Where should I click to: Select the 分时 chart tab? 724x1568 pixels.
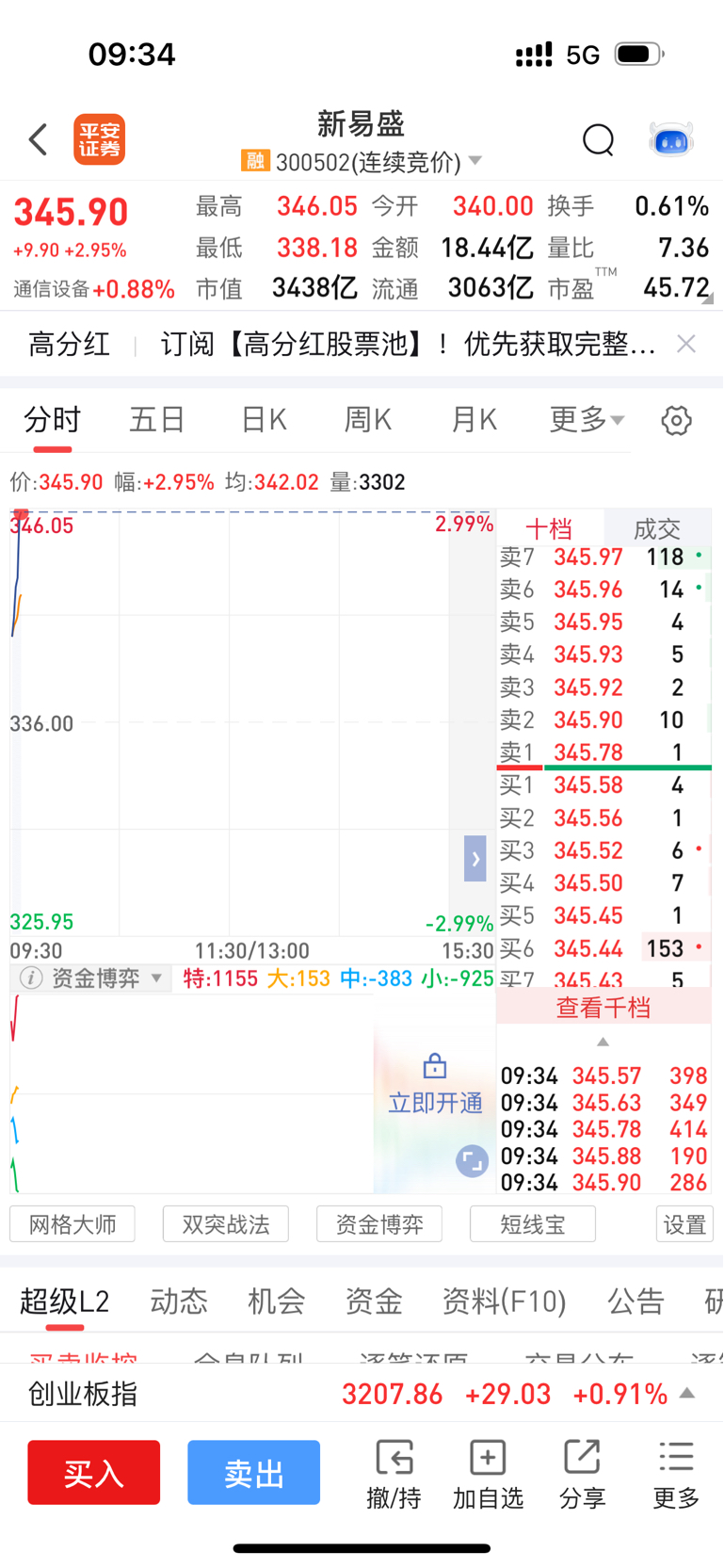tap(53, 420)
